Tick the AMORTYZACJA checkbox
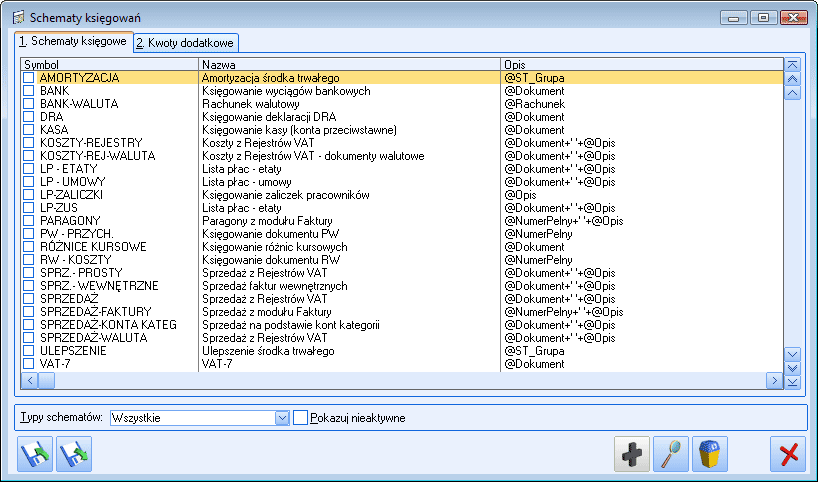The height and width of the screenshot is (482, 818). tap(29, 77)
